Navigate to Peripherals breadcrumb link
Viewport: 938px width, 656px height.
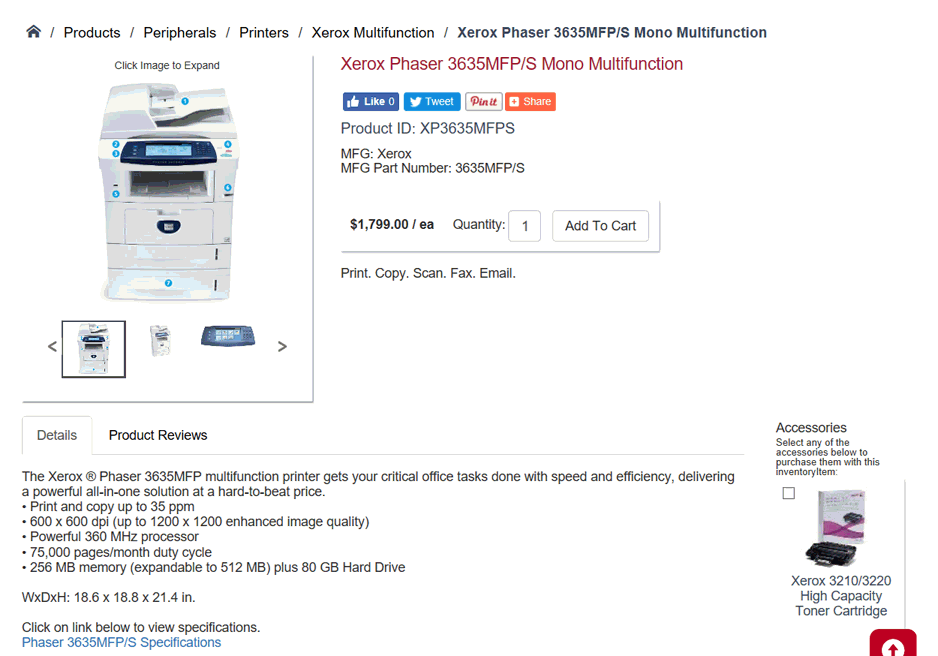pos(183,32)
